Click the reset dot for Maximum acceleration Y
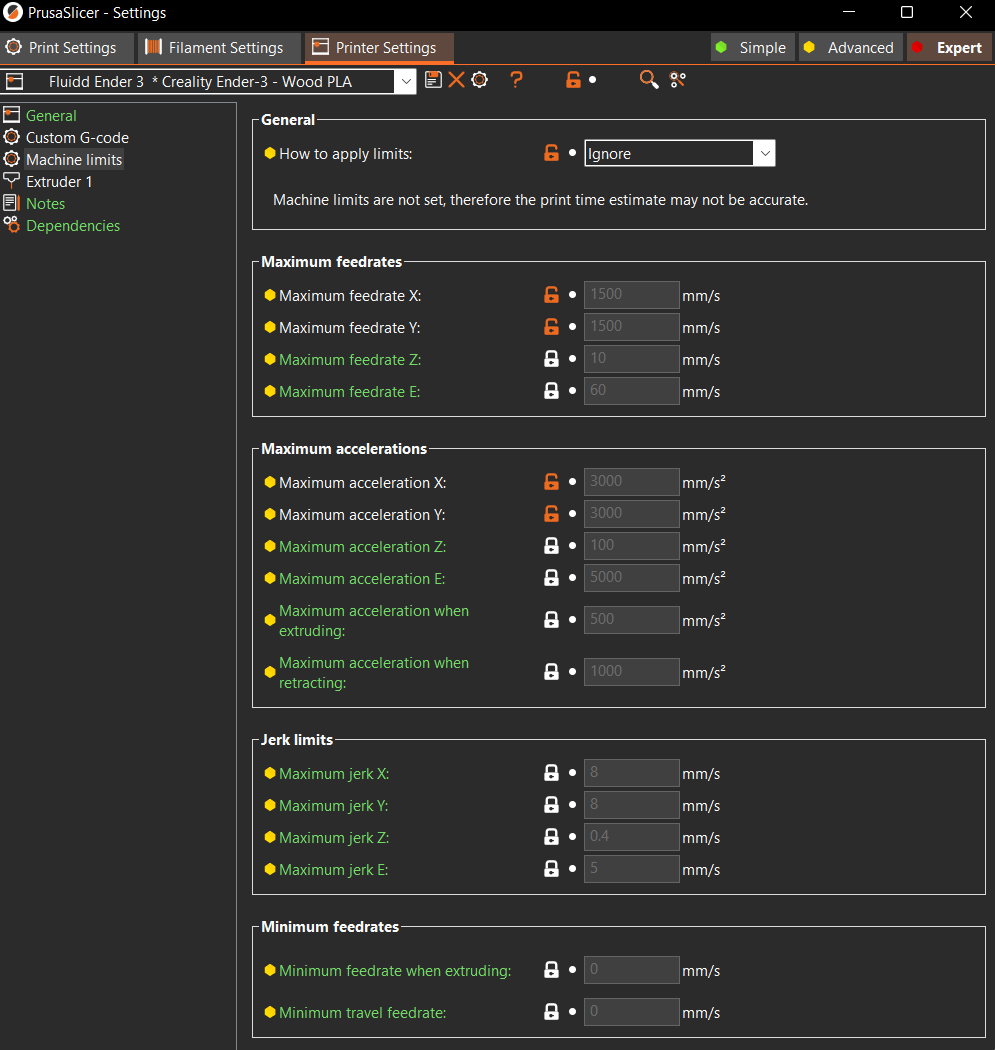 click(572, 513)
